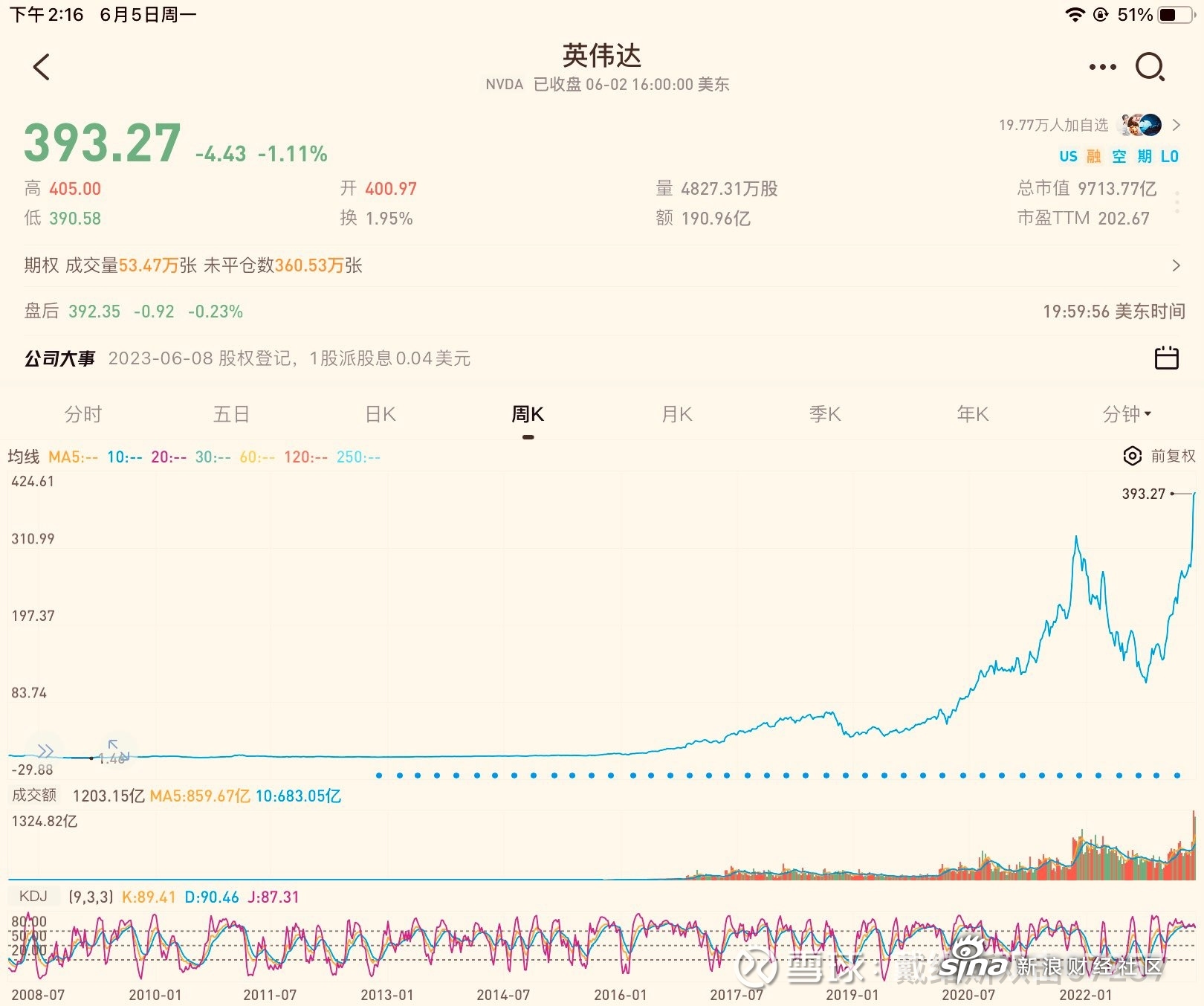Viewport: 1204px width, 1006px height.
Task: Tap the MA5:859.67亿 turnover average
Action: point(200,796)
